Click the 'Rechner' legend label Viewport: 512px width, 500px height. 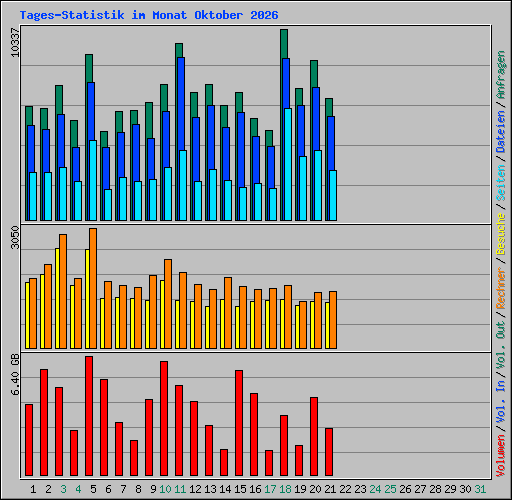pyautogui.click(x=501, y=288)
